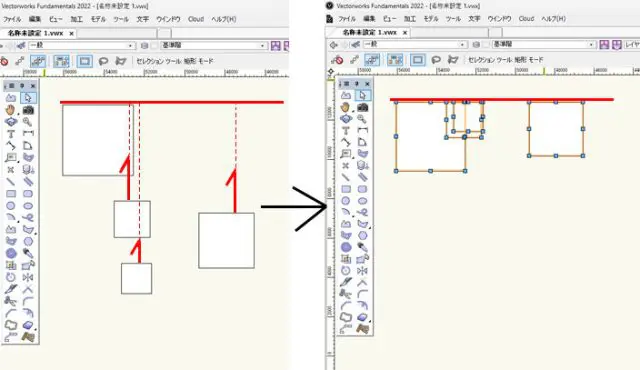640x370 pixels.
Task: Toggle polygonal marquee mode in right window
Action: [453, 60]
